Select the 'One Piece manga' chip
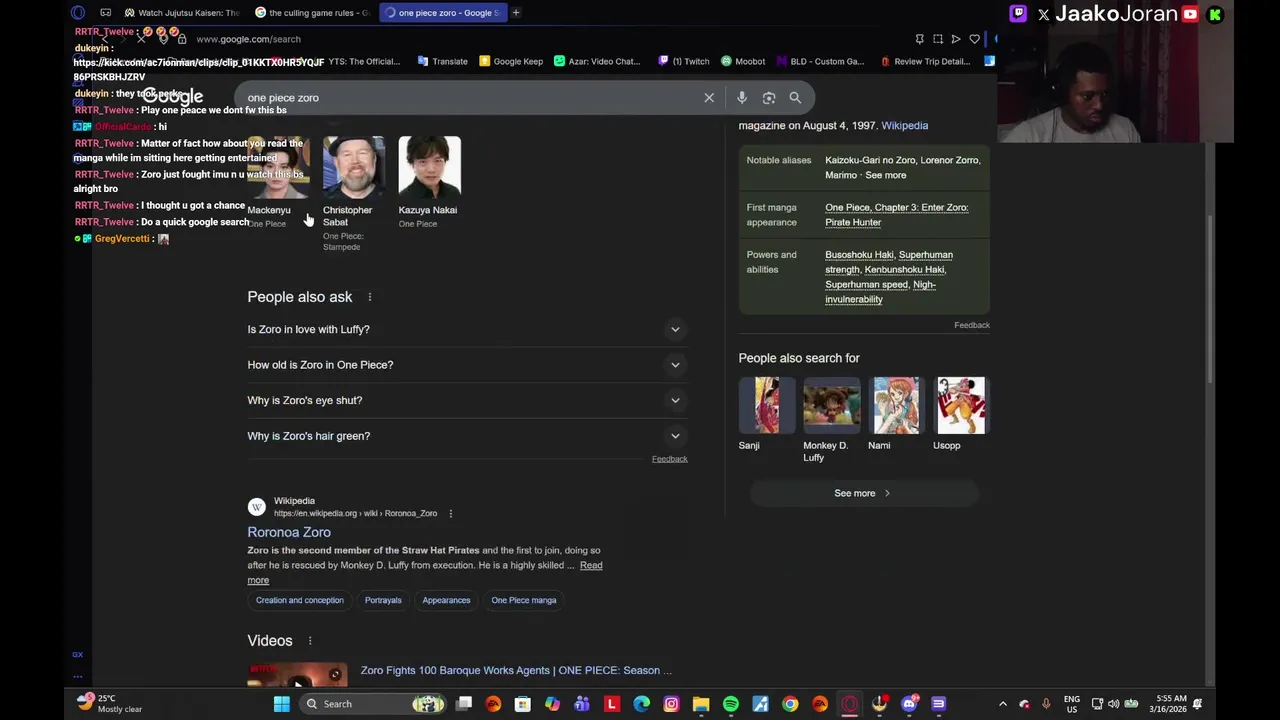The image size is (1280, 720). point(524,600)
